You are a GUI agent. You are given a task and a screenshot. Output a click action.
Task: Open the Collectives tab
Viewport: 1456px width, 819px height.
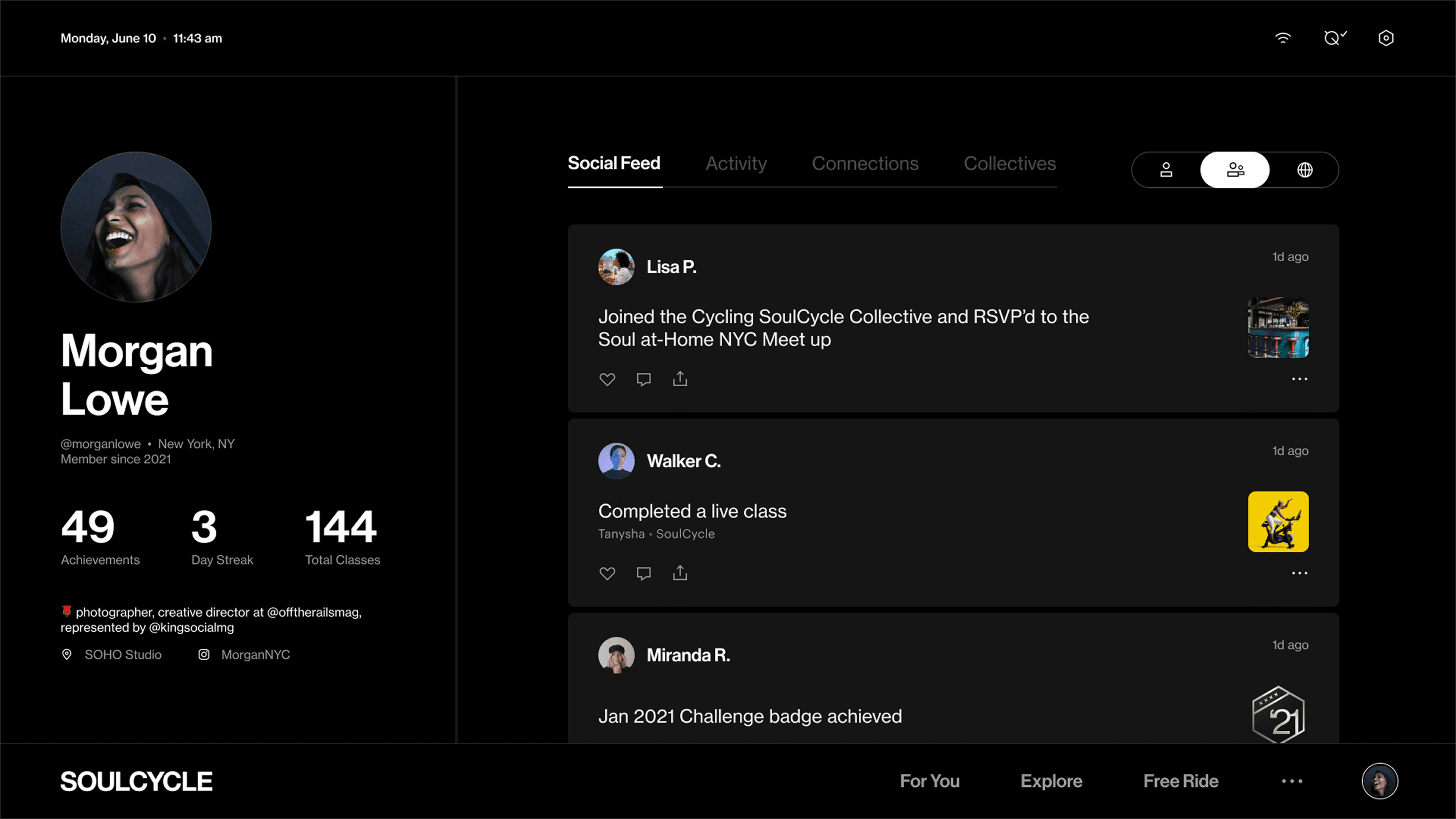(x=1009, y=163)
